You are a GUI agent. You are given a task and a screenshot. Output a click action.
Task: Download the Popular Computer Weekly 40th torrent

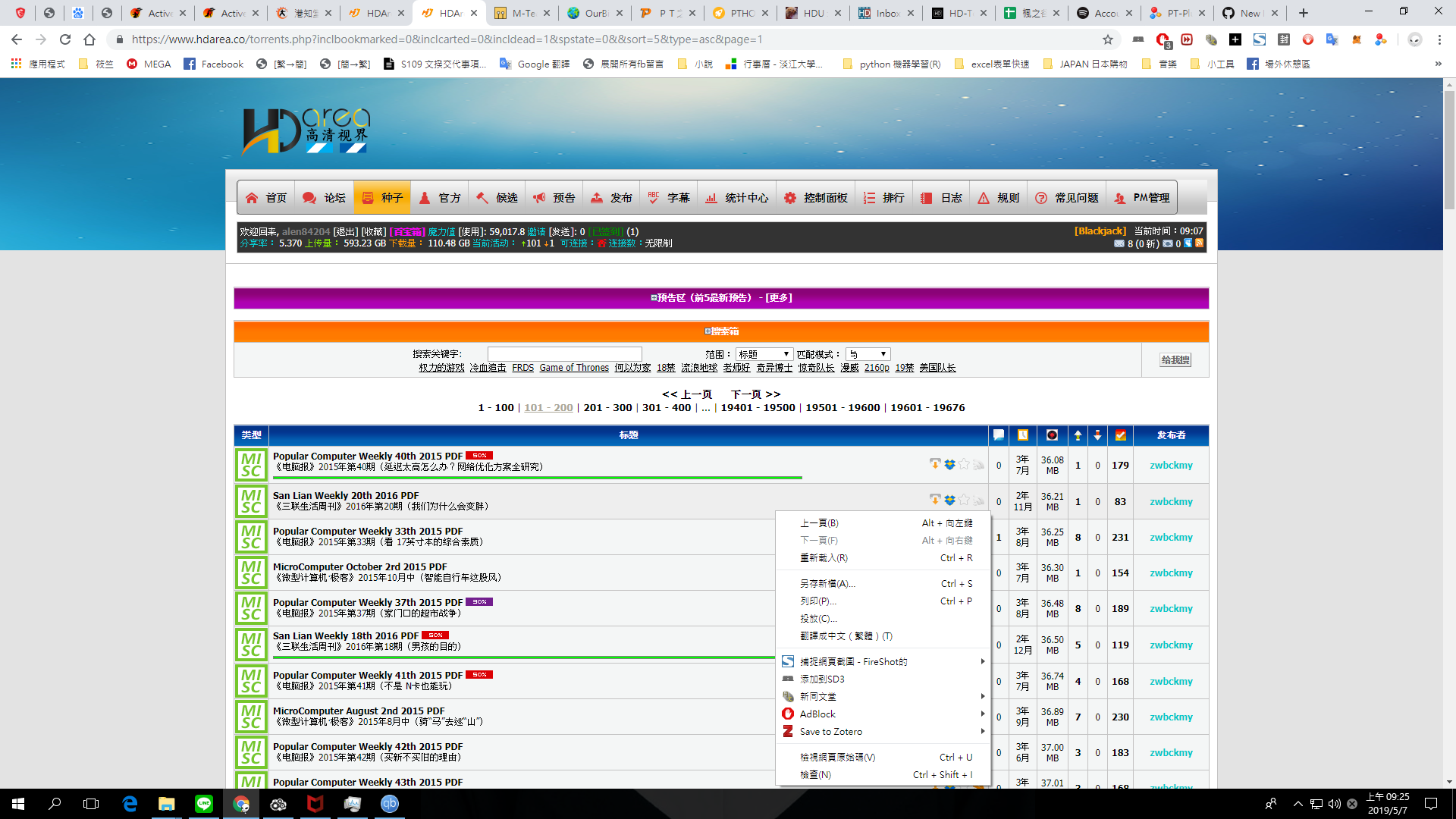pos(935,465)
